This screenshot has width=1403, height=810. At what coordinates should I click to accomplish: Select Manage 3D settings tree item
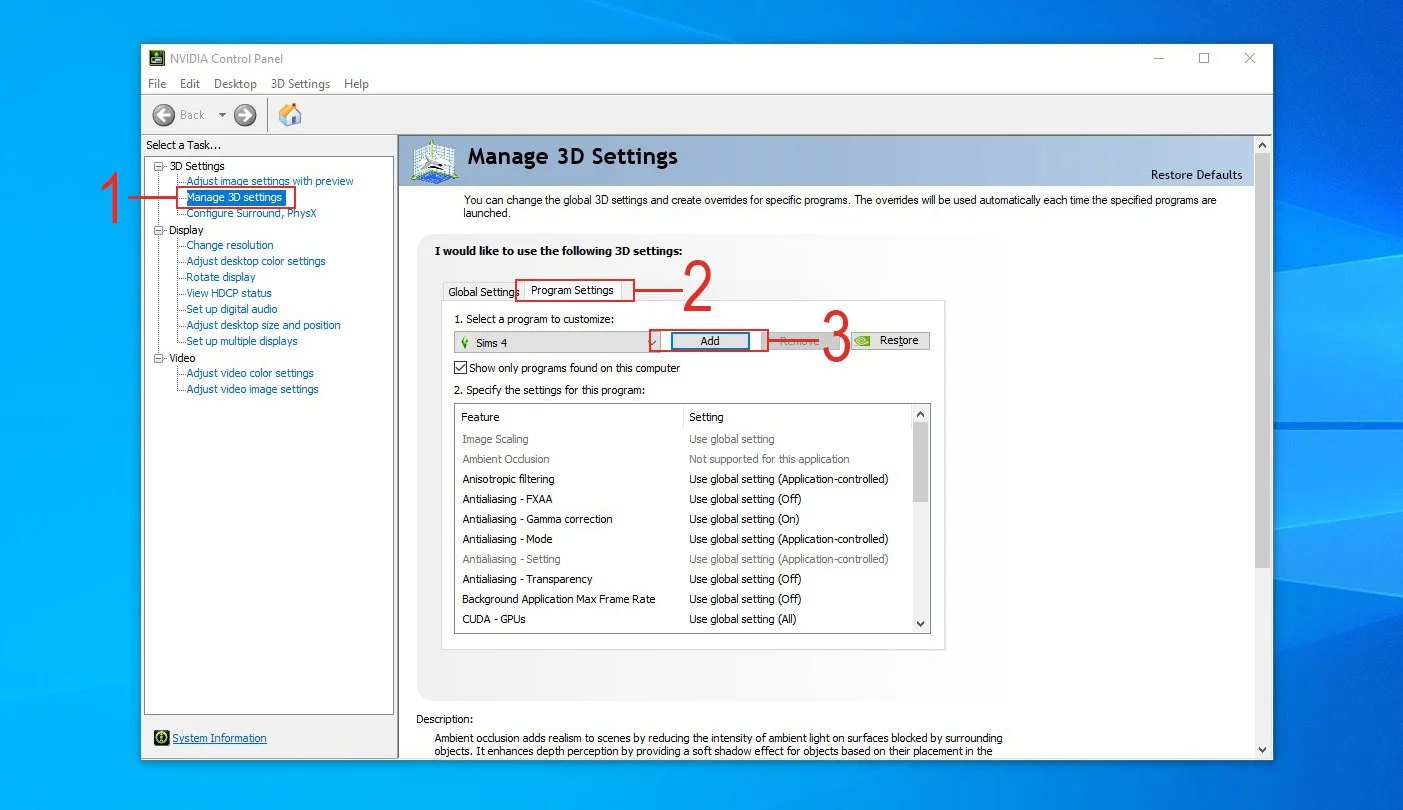click(x=234, y=197)
